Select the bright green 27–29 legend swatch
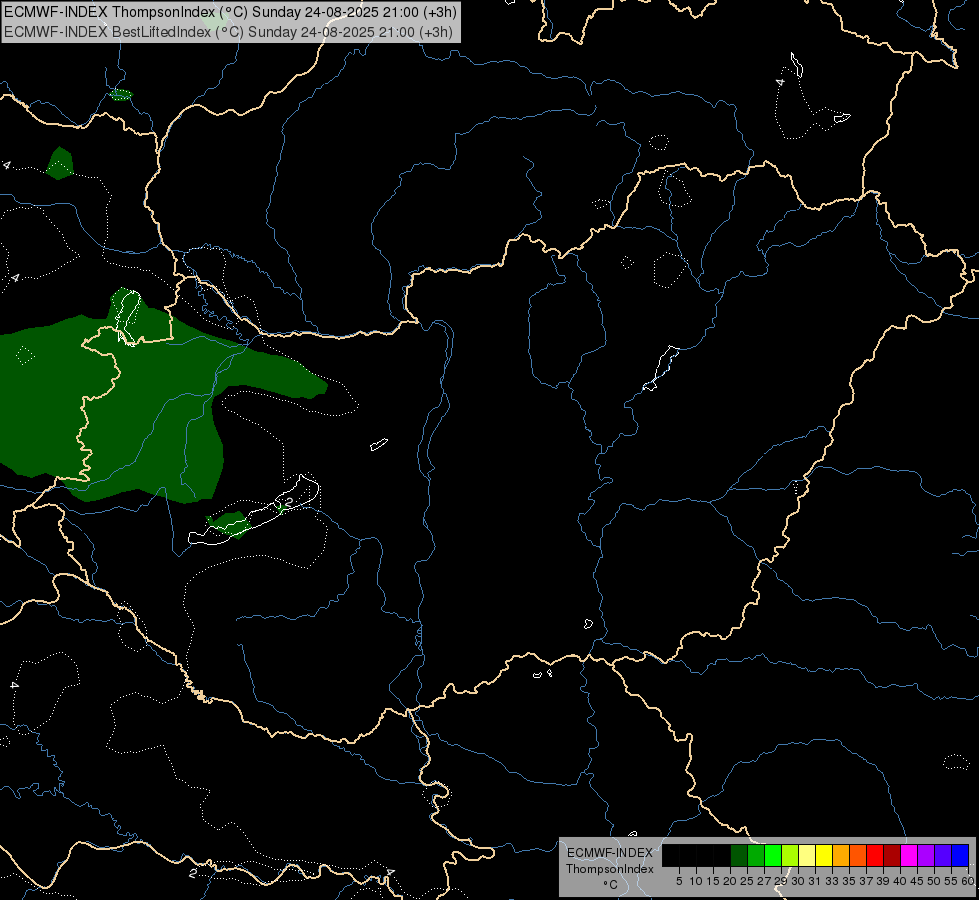979x900 pixels. click(773, 855)
